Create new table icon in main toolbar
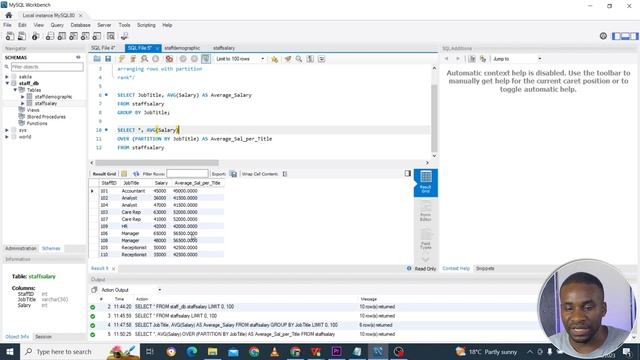The image size is (640, 360). point(61,36)
